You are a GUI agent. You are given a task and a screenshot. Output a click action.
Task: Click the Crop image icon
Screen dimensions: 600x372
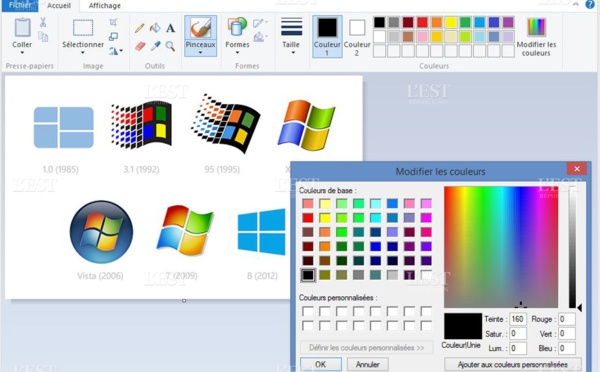[113, 22]
